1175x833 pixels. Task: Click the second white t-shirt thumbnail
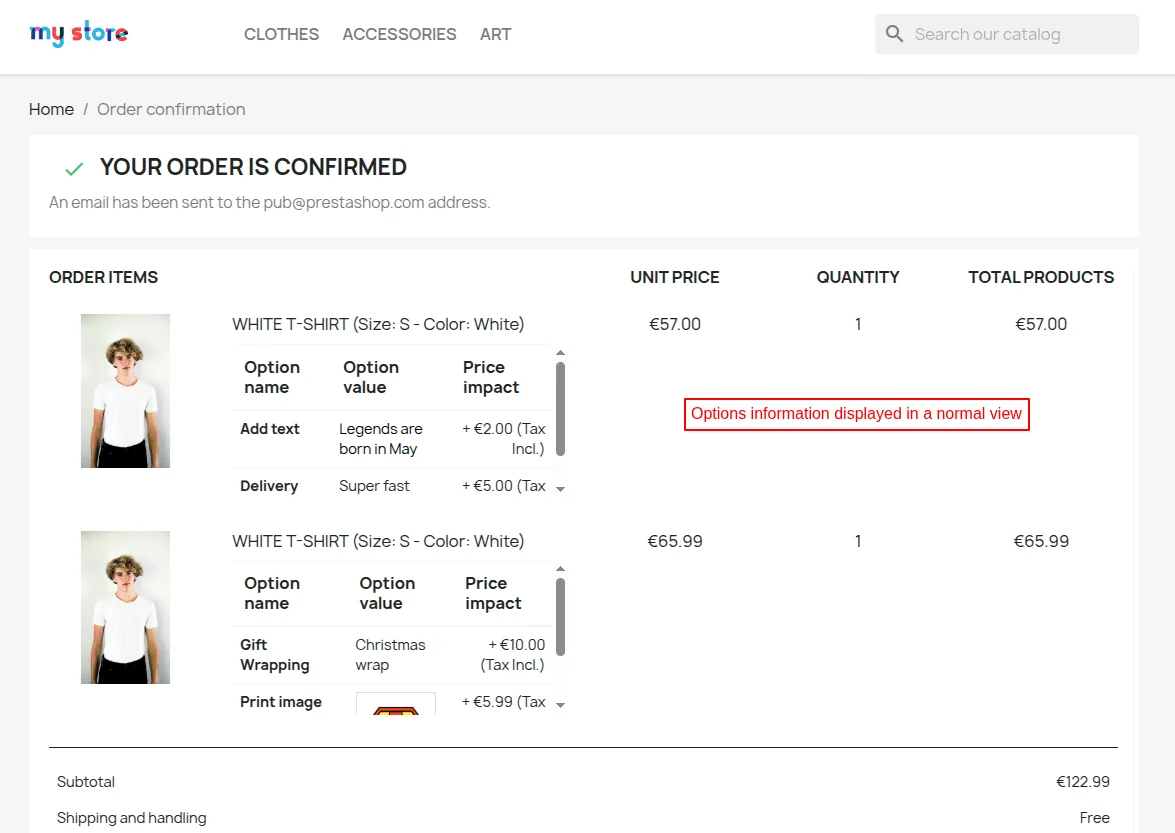(x=125, y=607)
